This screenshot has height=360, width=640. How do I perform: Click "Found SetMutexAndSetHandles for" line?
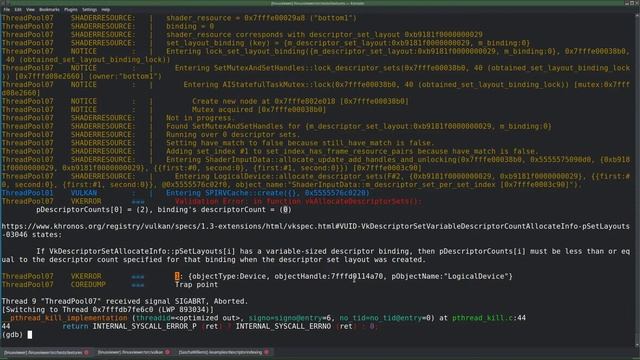point(358,127)
